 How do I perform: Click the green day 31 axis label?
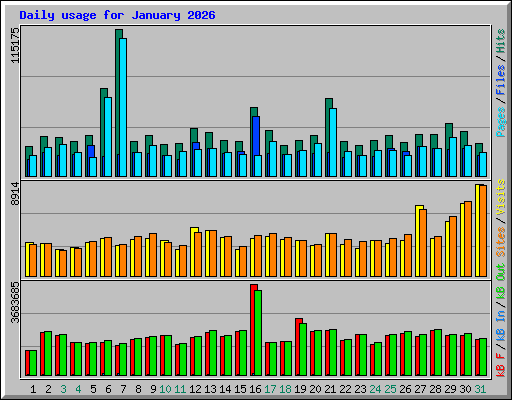coord(480,389)
